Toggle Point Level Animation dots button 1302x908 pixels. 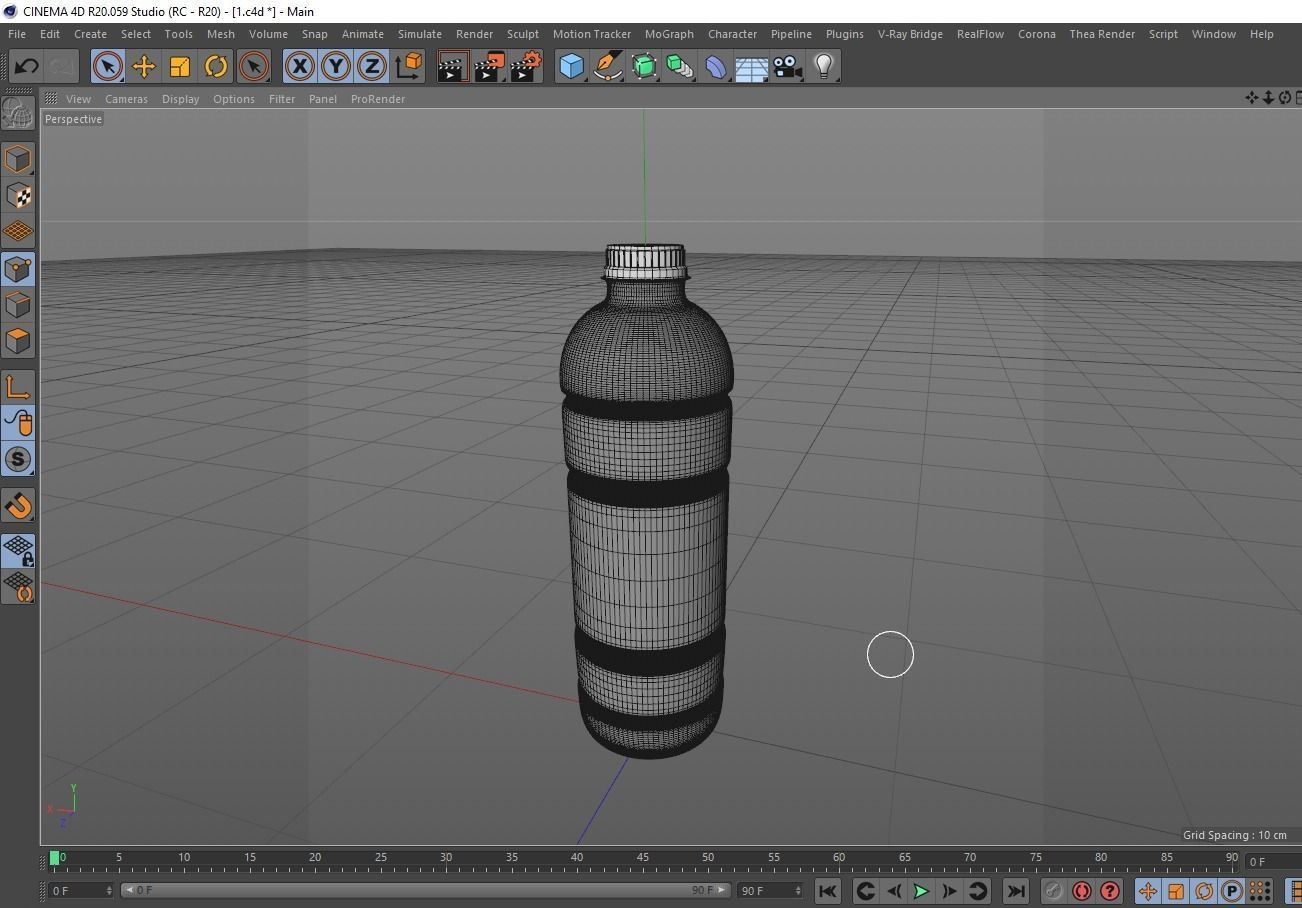pos(1259,890)
